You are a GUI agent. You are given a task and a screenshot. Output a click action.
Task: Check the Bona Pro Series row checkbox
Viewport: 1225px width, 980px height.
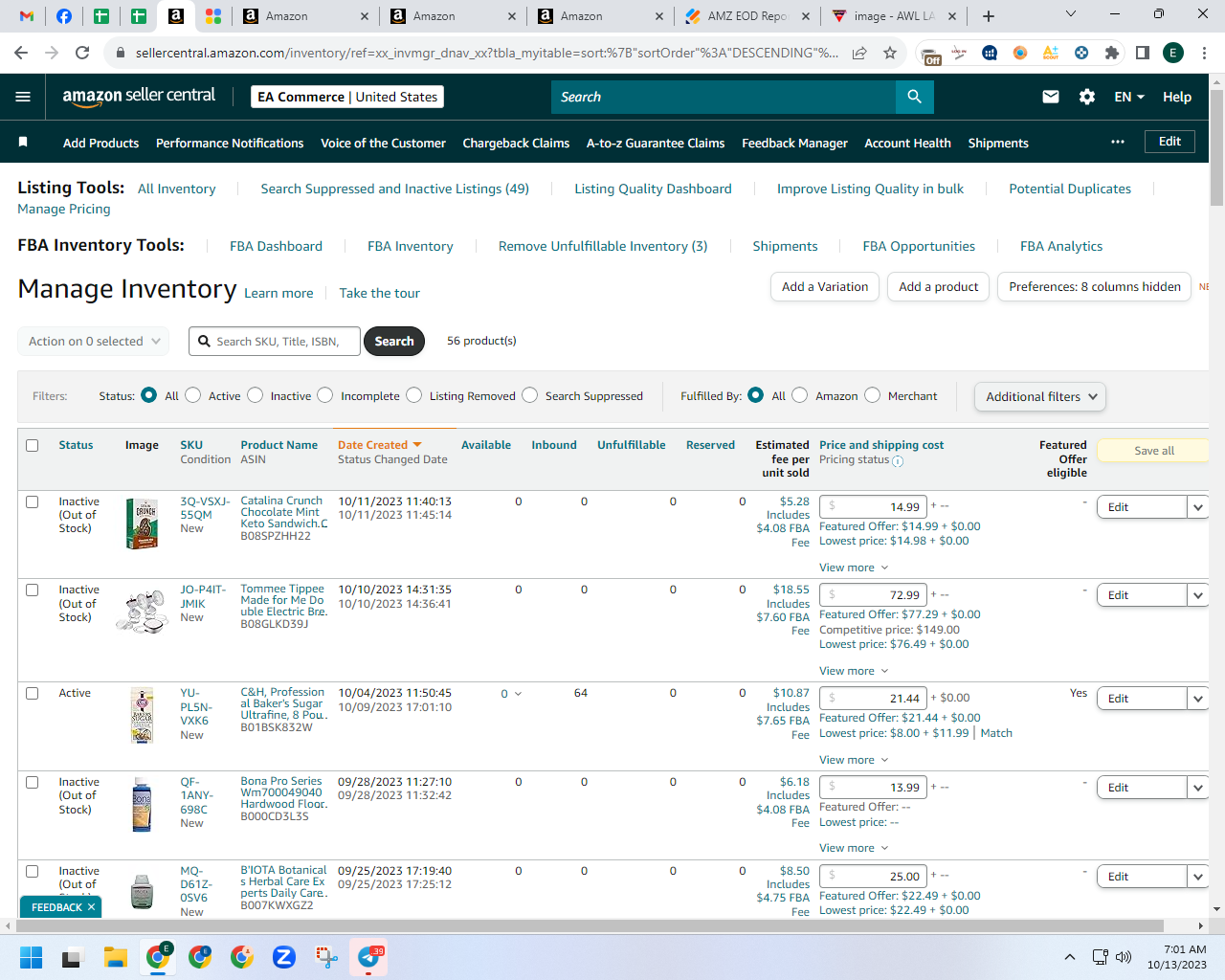point(33,782)
